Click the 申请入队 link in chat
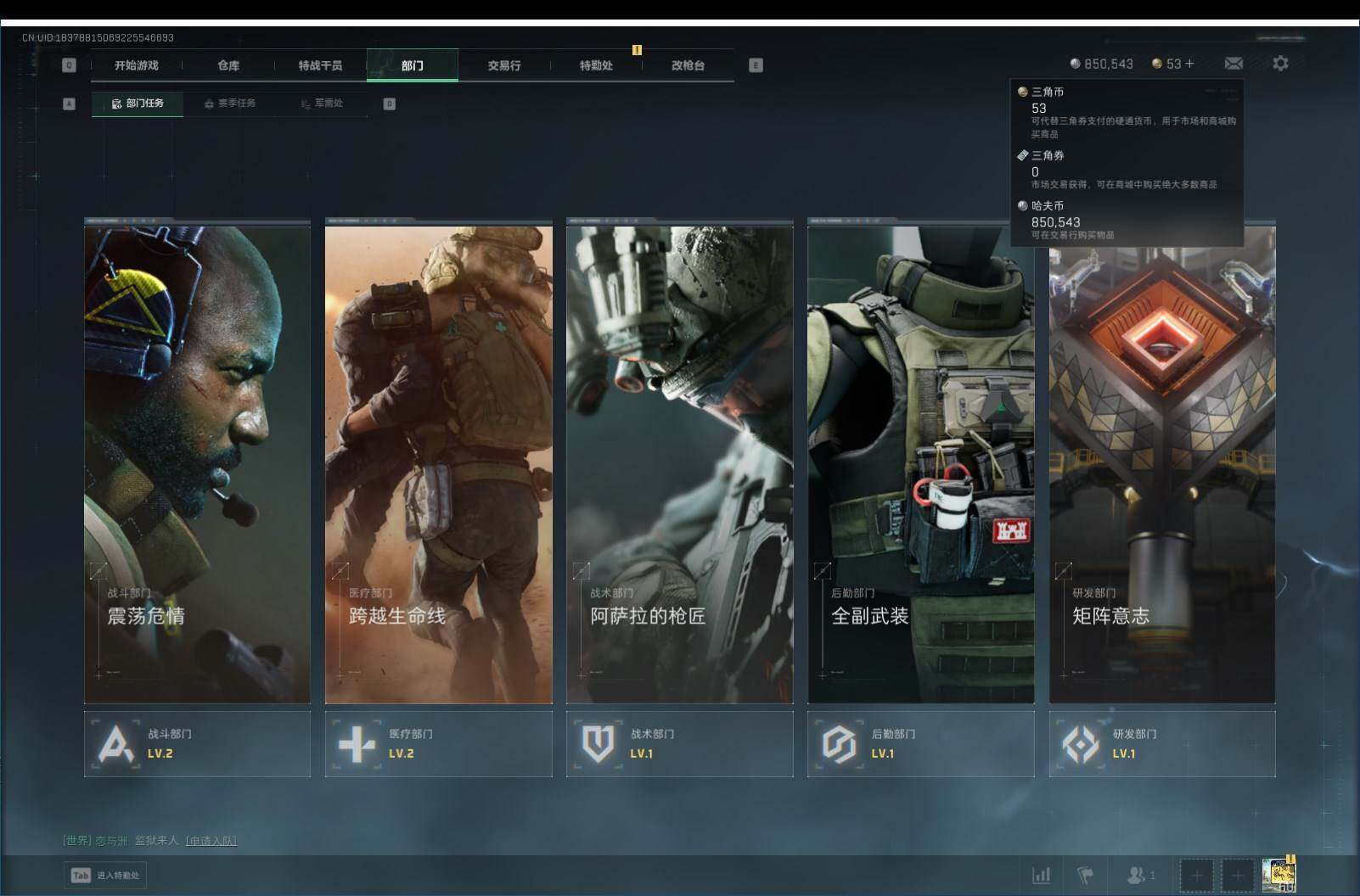This screenshot has width=1360, height=896. (x=211, y=841)
